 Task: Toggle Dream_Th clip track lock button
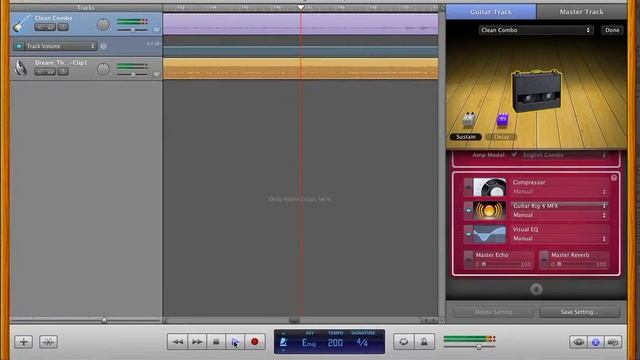[63, 72]
